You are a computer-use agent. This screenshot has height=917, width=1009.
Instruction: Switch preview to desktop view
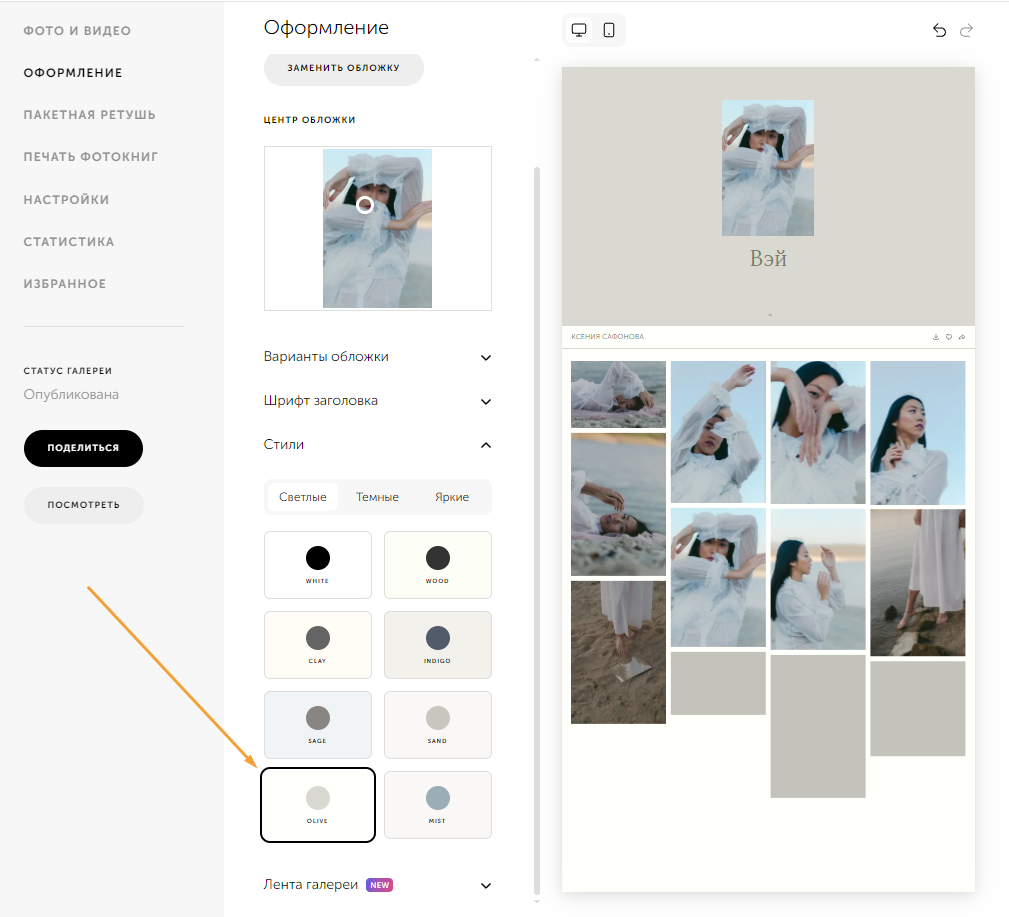click(579, 30)
